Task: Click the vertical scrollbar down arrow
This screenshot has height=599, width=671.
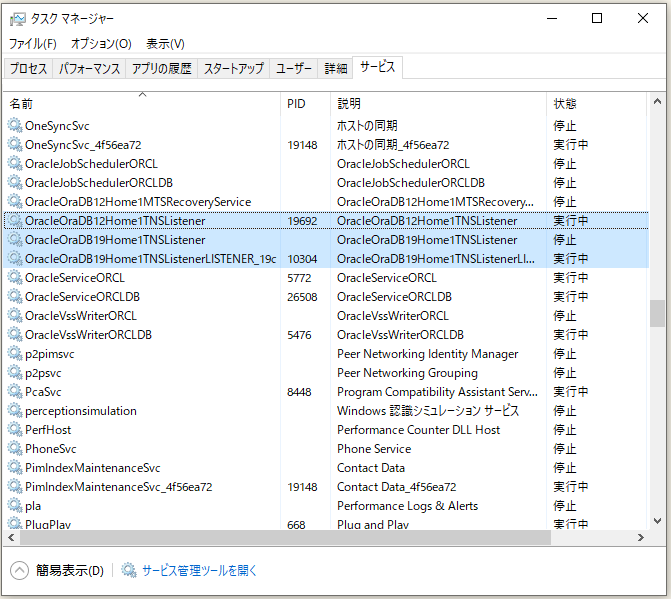Action: [657, 521]
